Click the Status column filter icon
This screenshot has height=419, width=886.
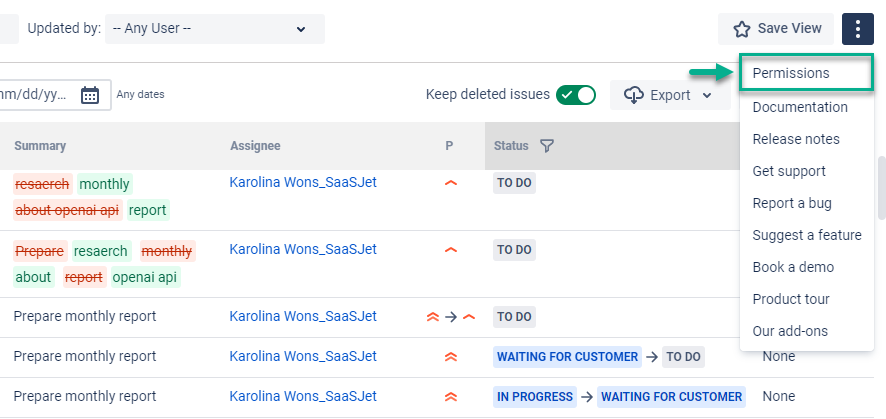click(x=547, y=146)
